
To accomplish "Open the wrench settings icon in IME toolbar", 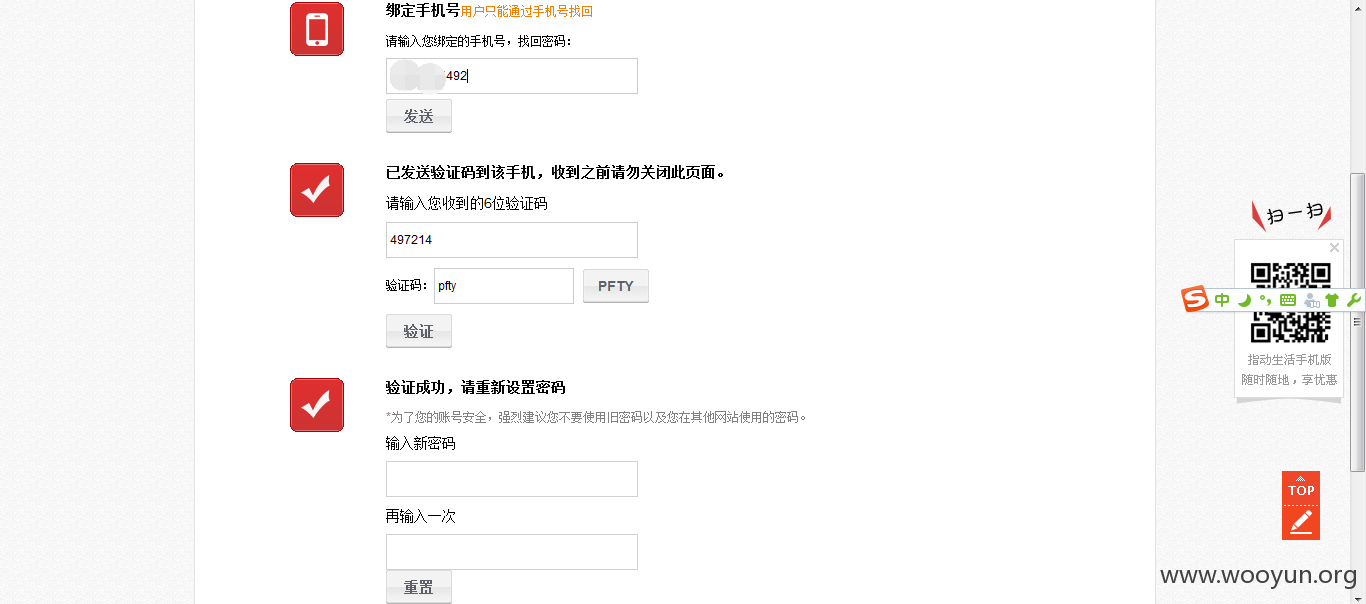I will click(x=1354, y=300).
